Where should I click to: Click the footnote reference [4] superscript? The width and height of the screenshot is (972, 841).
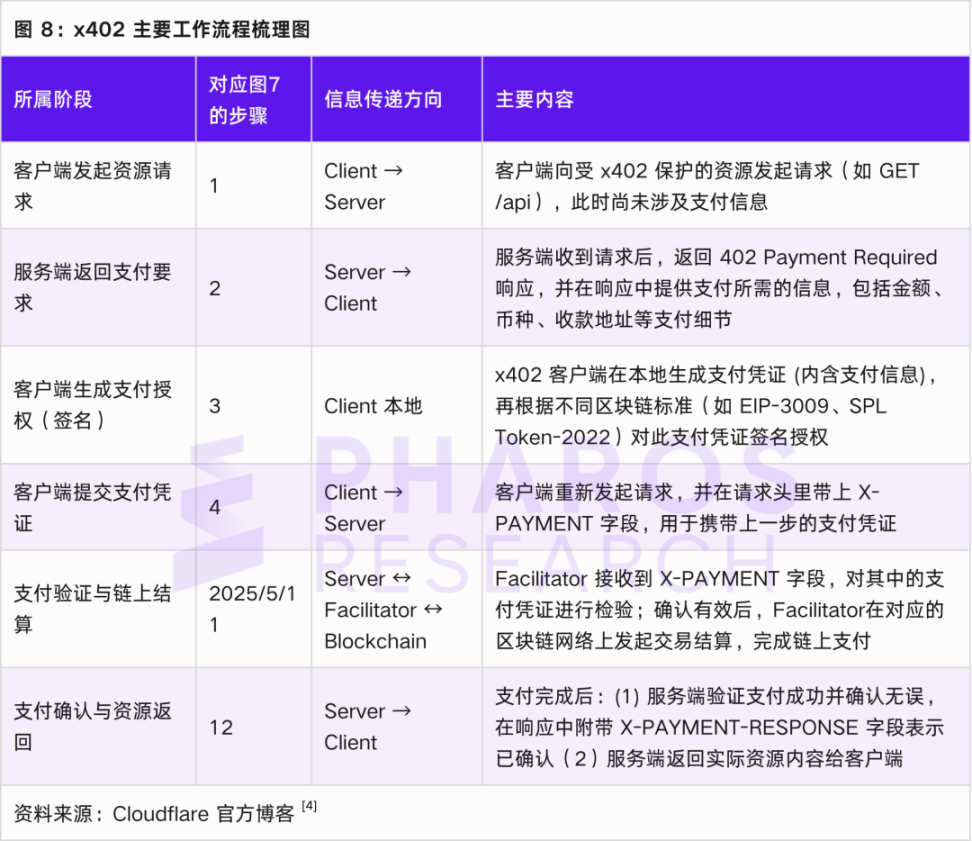[309, 806]
